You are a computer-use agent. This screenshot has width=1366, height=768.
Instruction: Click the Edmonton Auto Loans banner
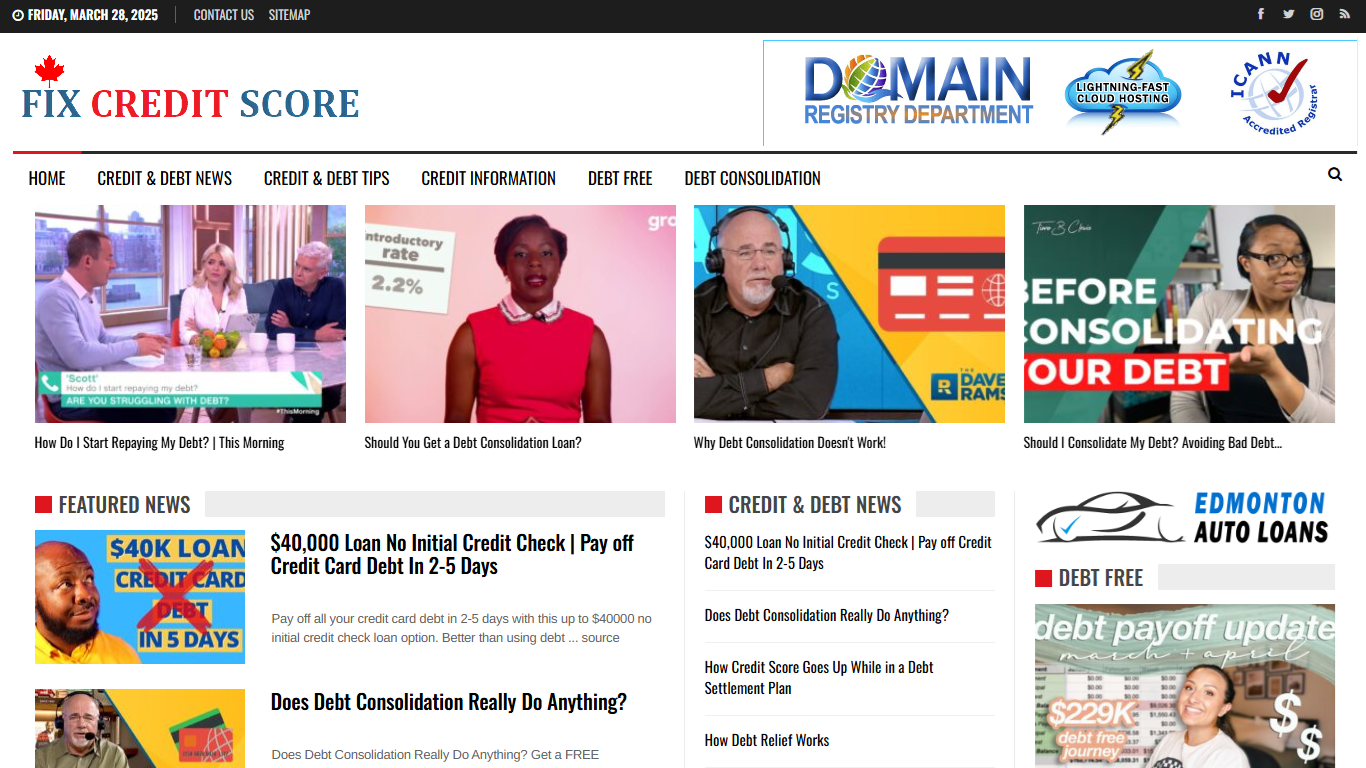click(1183, 518)
